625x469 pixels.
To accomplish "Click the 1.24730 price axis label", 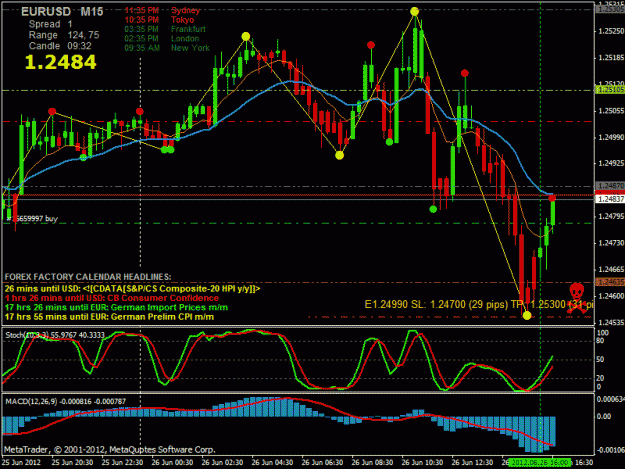I will click(x=611, y=243).
